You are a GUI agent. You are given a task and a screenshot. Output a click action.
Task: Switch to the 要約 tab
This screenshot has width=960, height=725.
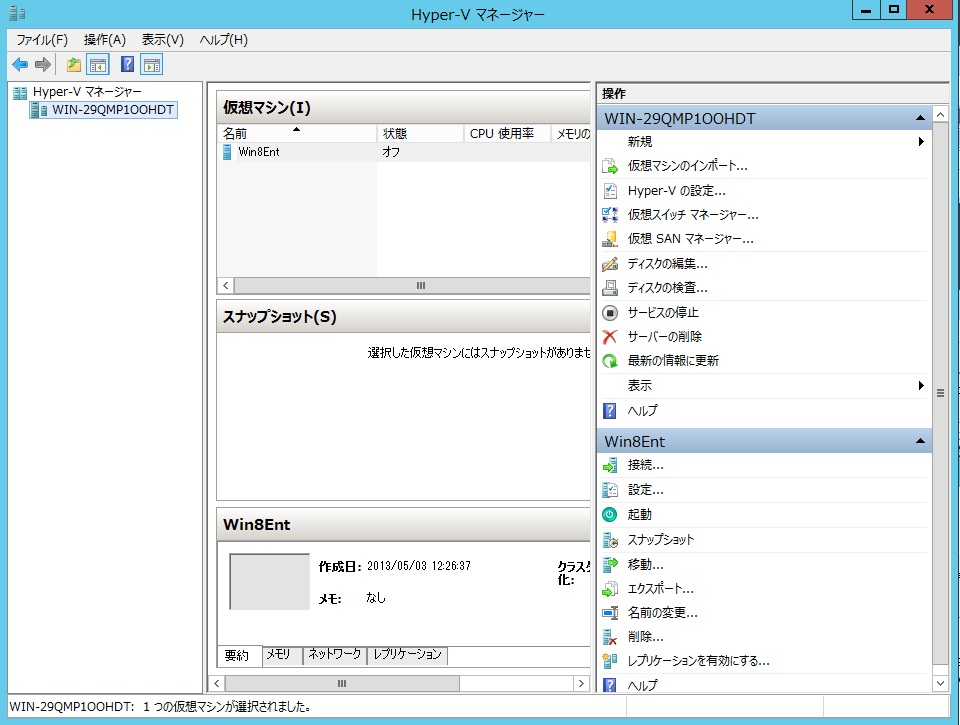(237, 655)
